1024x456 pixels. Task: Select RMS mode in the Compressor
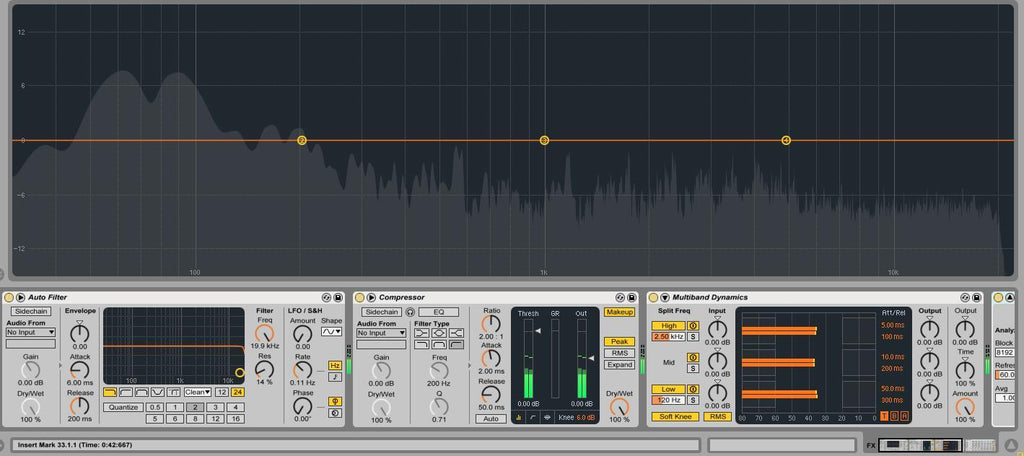[x=619, y=353]
